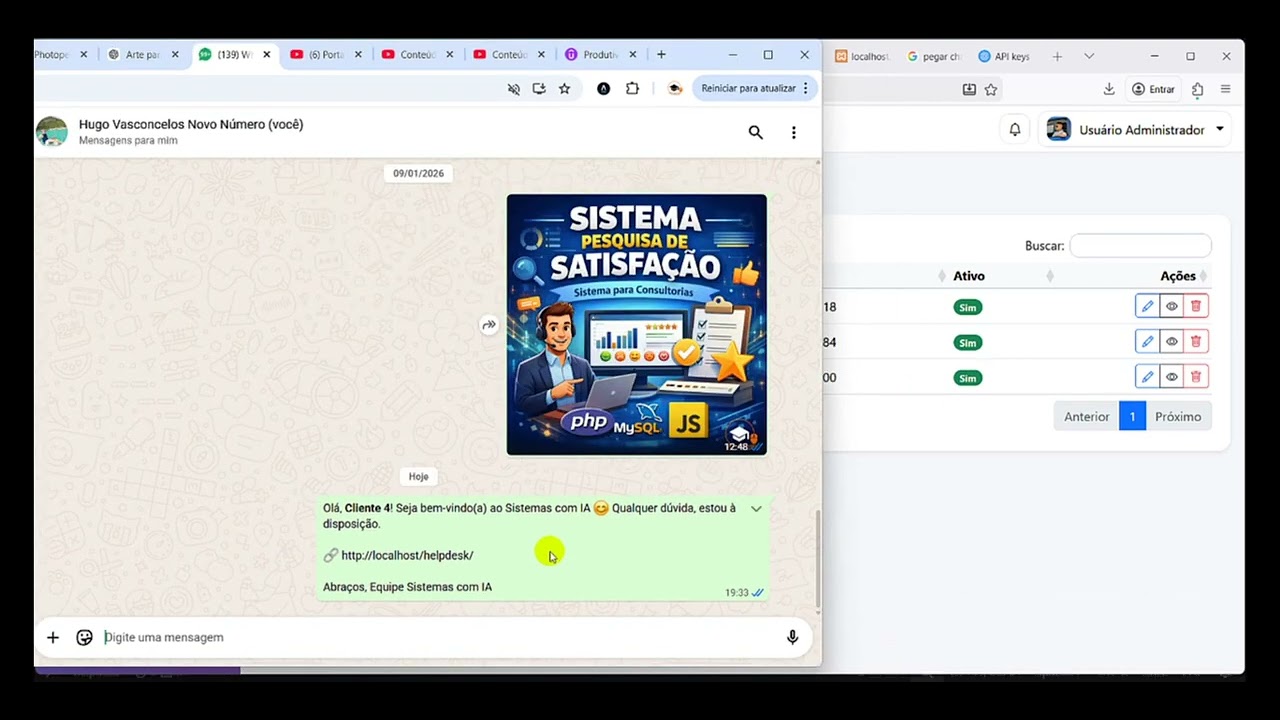
Task: Open the emoji picker in WhatsApp
Action: point(84,637)
